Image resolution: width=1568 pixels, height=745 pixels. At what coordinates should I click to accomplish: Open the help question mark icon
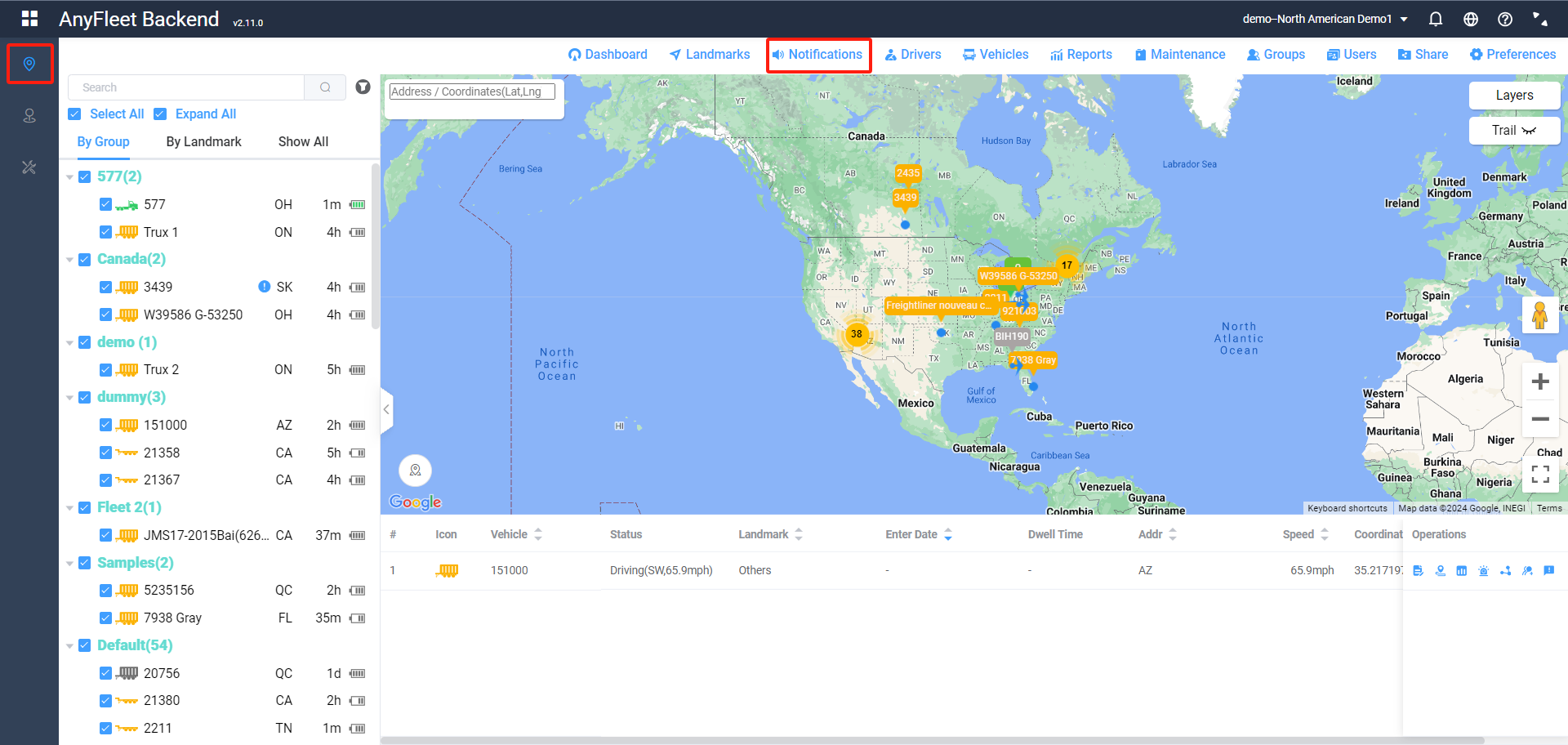coord(1505,19)
